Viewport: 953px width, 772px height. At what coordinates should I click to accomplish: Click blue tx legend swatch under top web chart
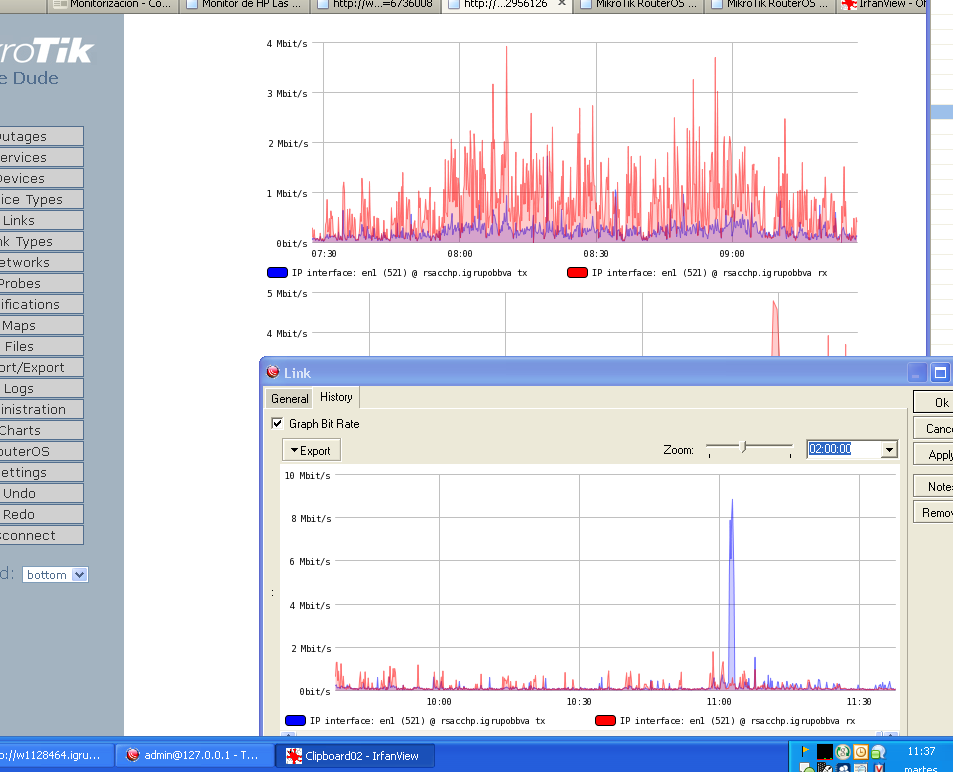point(277,272)
